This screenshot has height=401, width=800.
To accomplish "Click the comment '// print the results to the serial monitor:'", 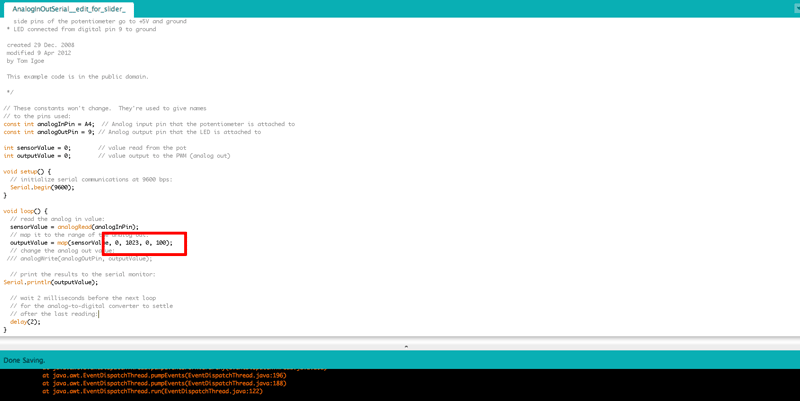I will [83, 274].
